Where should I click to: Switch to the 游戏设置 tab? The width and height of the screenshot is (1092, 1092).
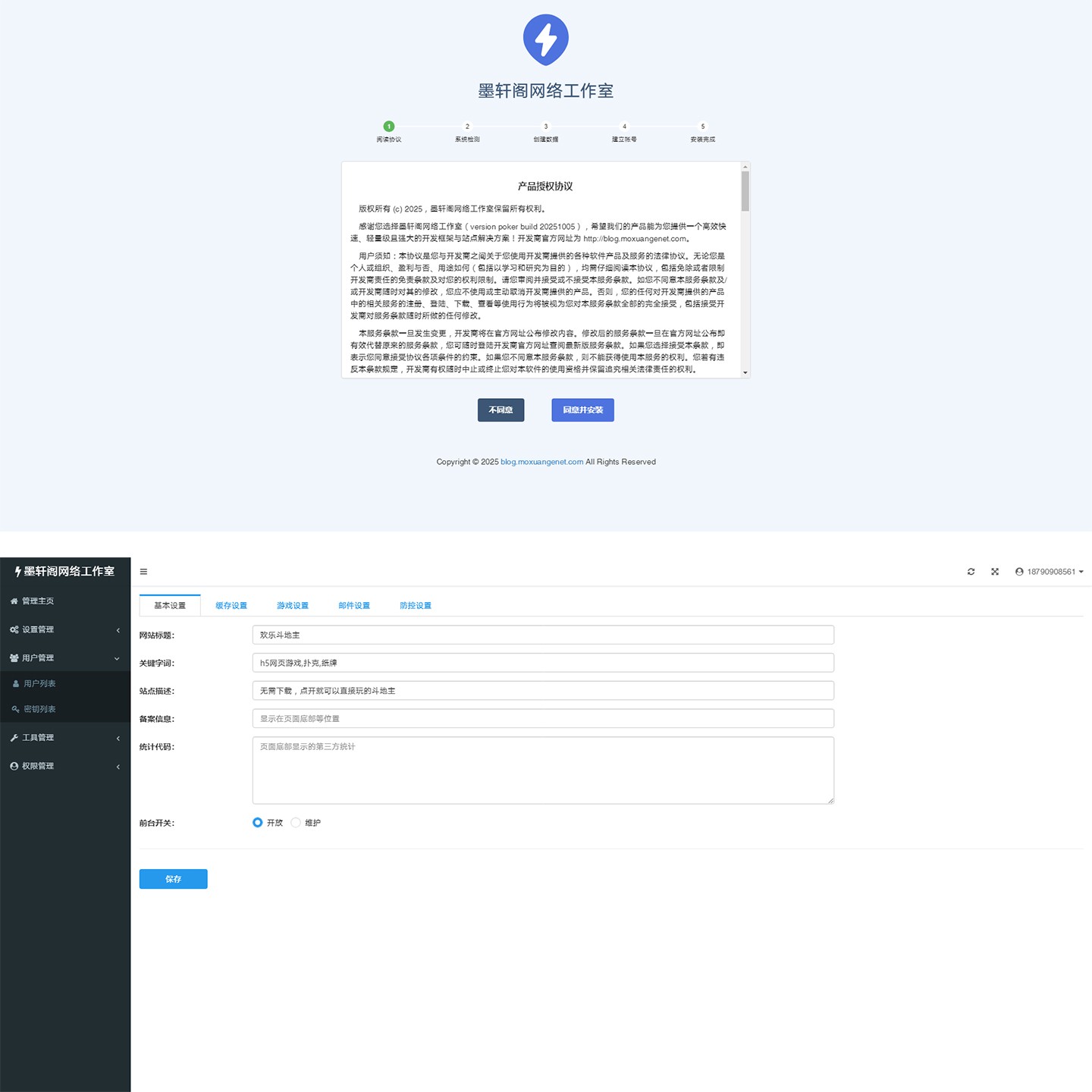tap(293, 606)
